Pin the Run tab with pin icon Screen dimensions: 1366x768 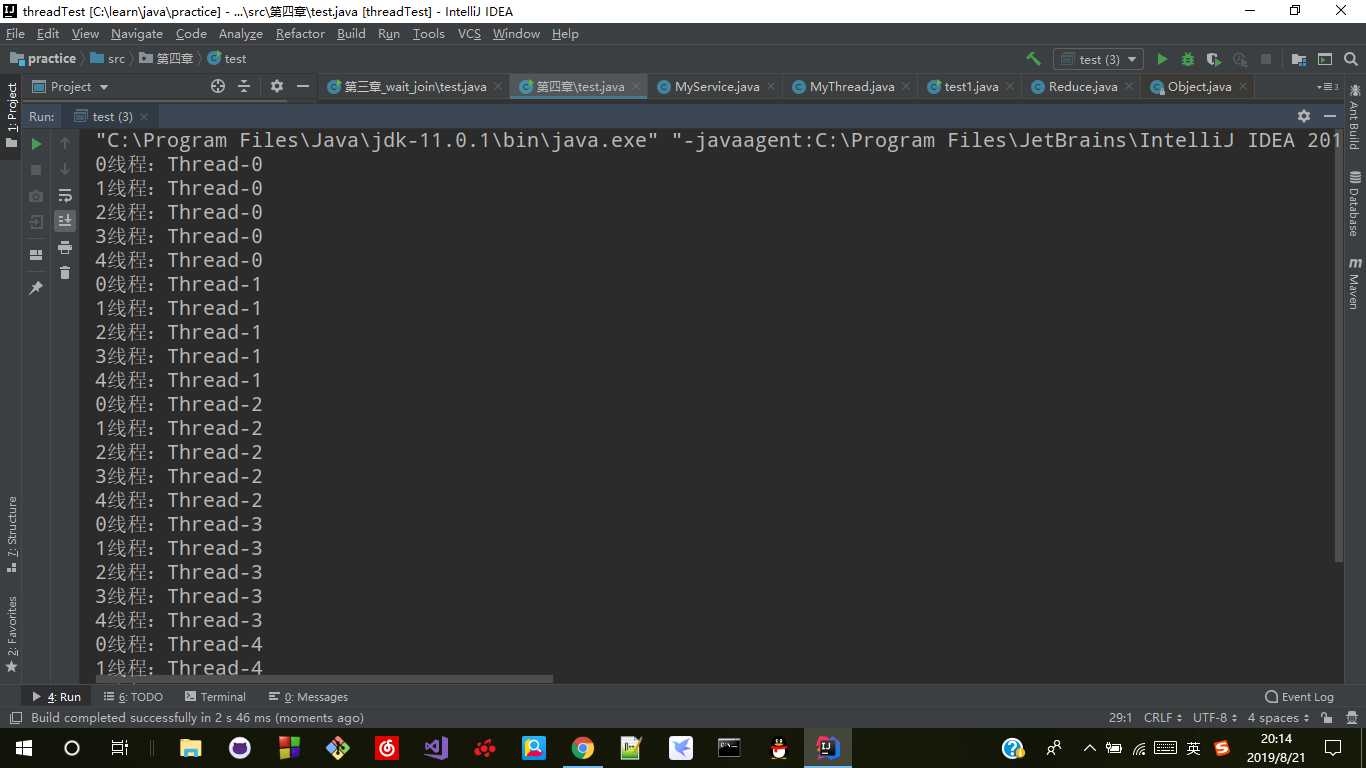click(36, 288)
